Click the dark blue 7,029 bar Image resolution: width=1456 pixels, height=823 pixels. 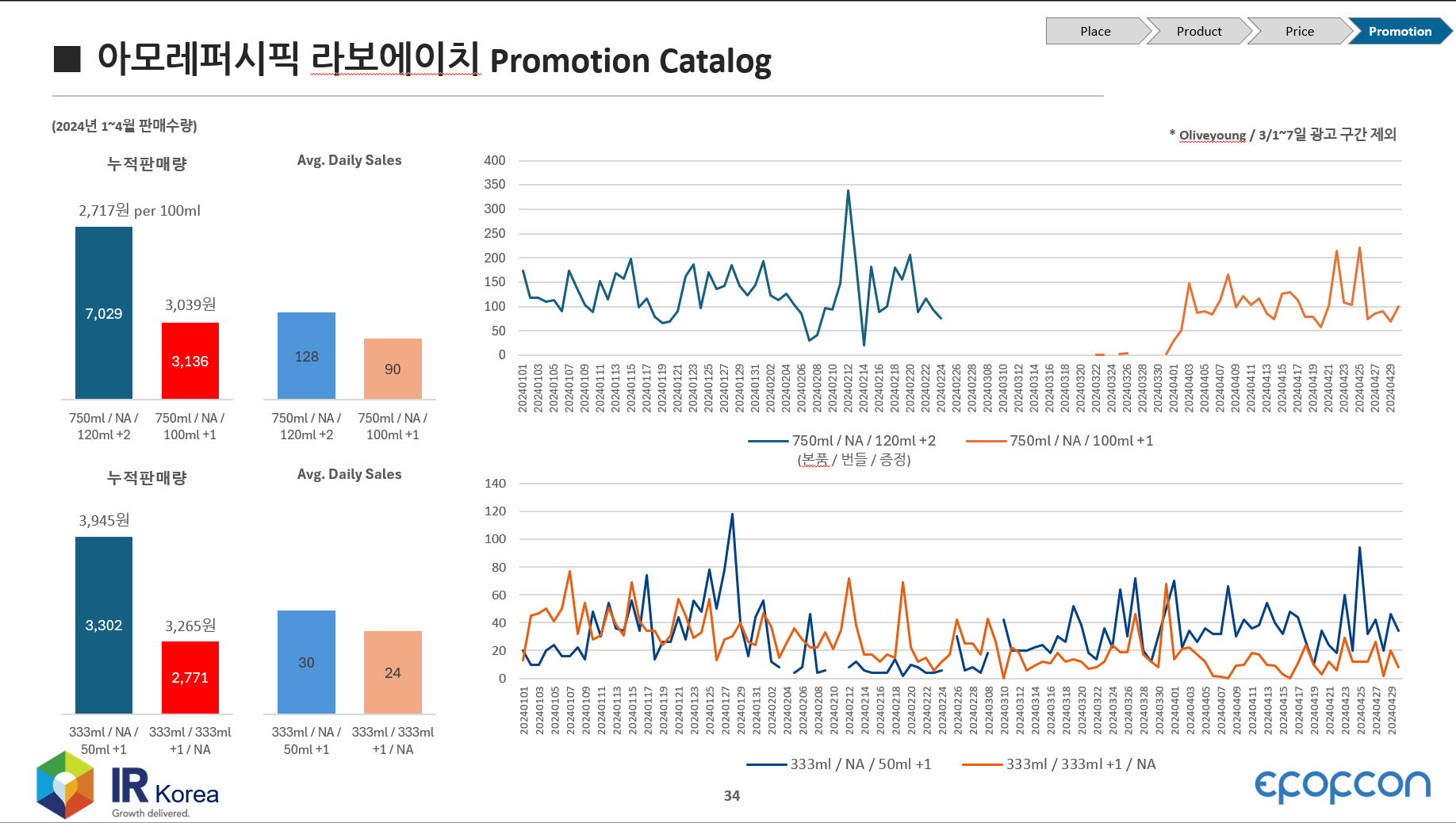coord(104,312)
